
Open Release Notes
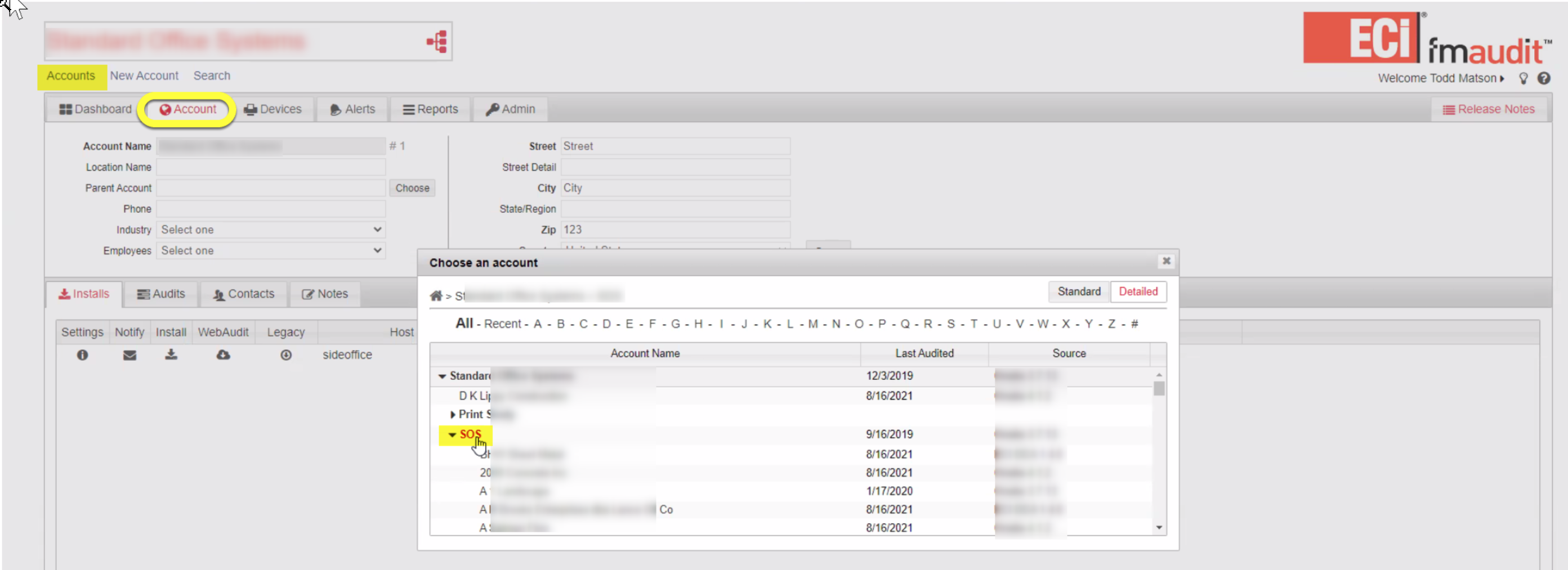click(x=1488, y=109)
